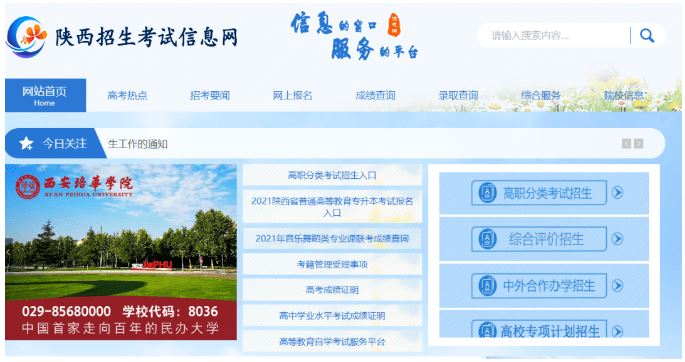This screenshot has height=362, width=685.
Task: Click arrow icon next to 中外合作办学招生
Action: pyautogui.click(x=617, y=285)
